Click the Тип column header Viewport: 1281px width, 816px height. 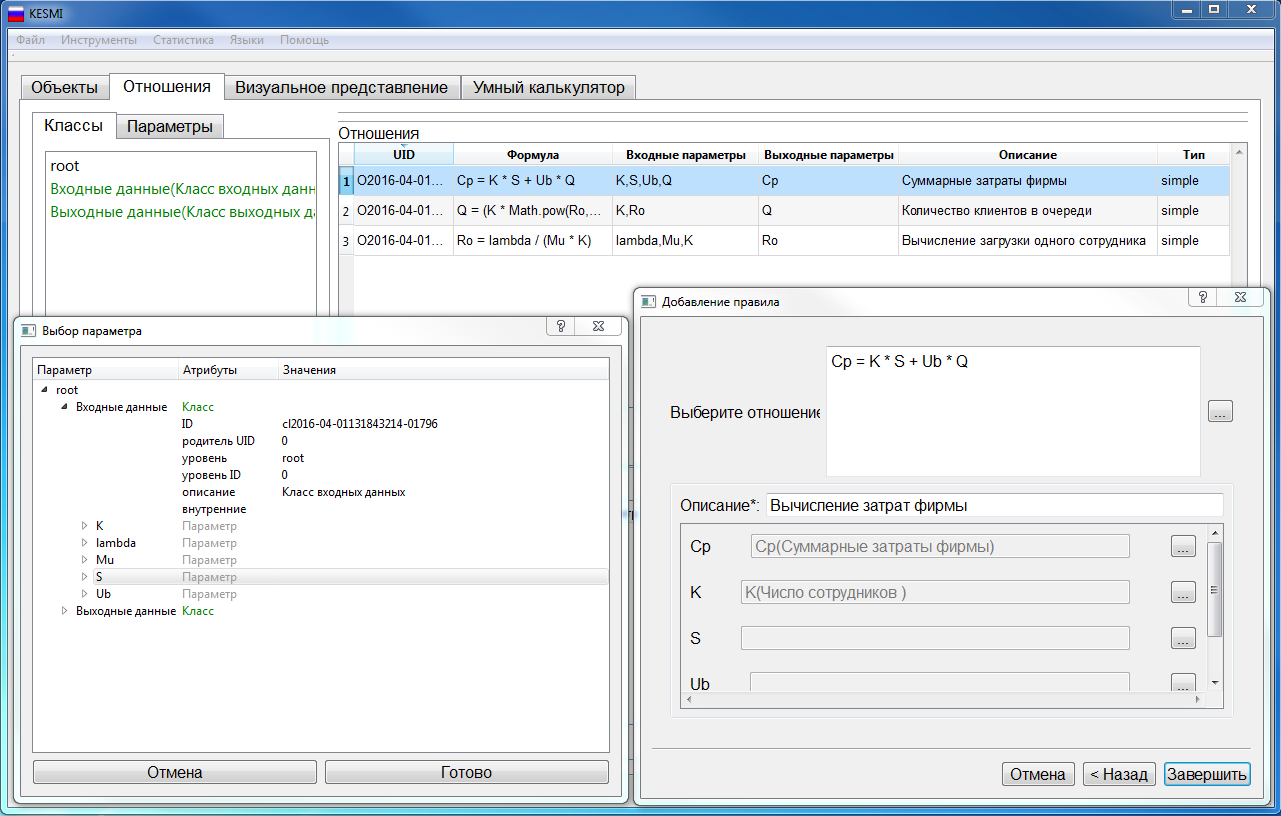1194,154
